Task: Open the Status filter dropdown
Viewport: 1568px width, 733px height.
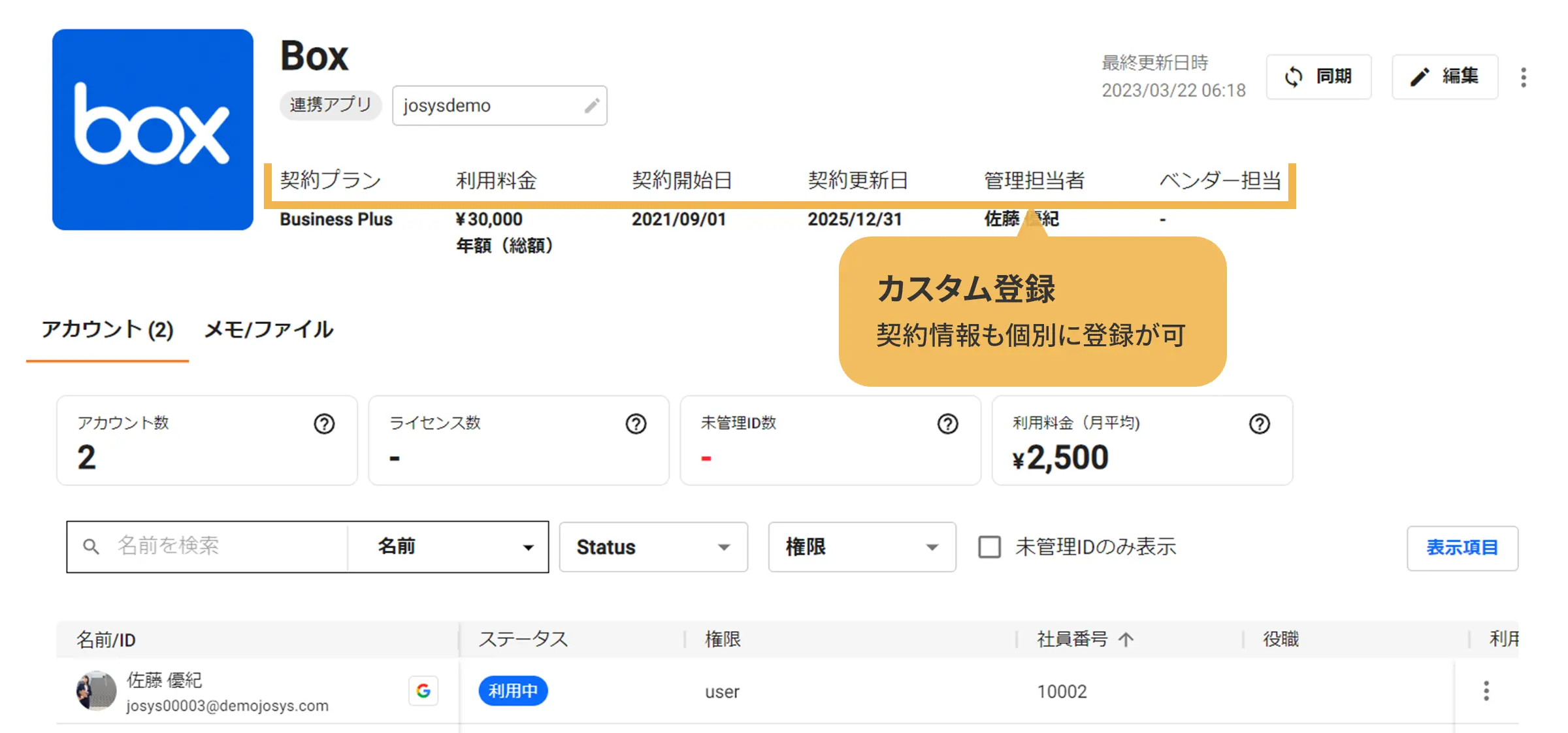Action: (x=653, y=547)
